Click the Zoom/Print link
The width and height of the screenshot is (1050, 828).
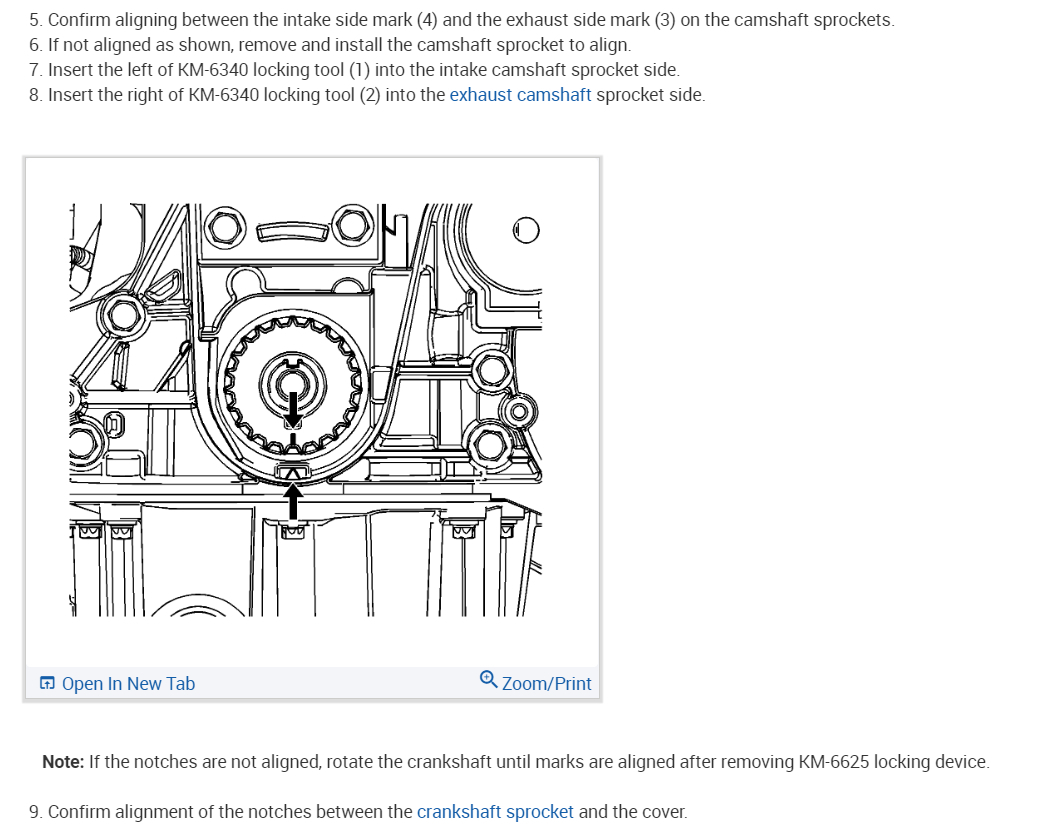pos(546,683)
